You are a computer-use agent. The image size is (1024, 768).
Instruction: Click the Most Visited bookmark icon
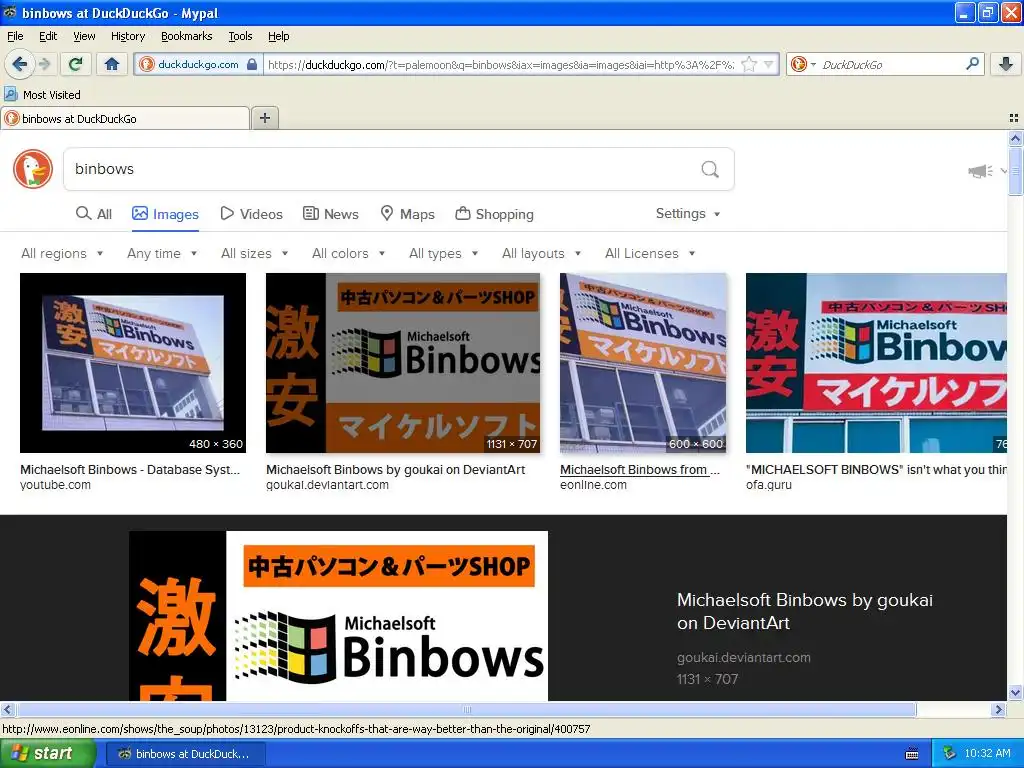(10, 94)
